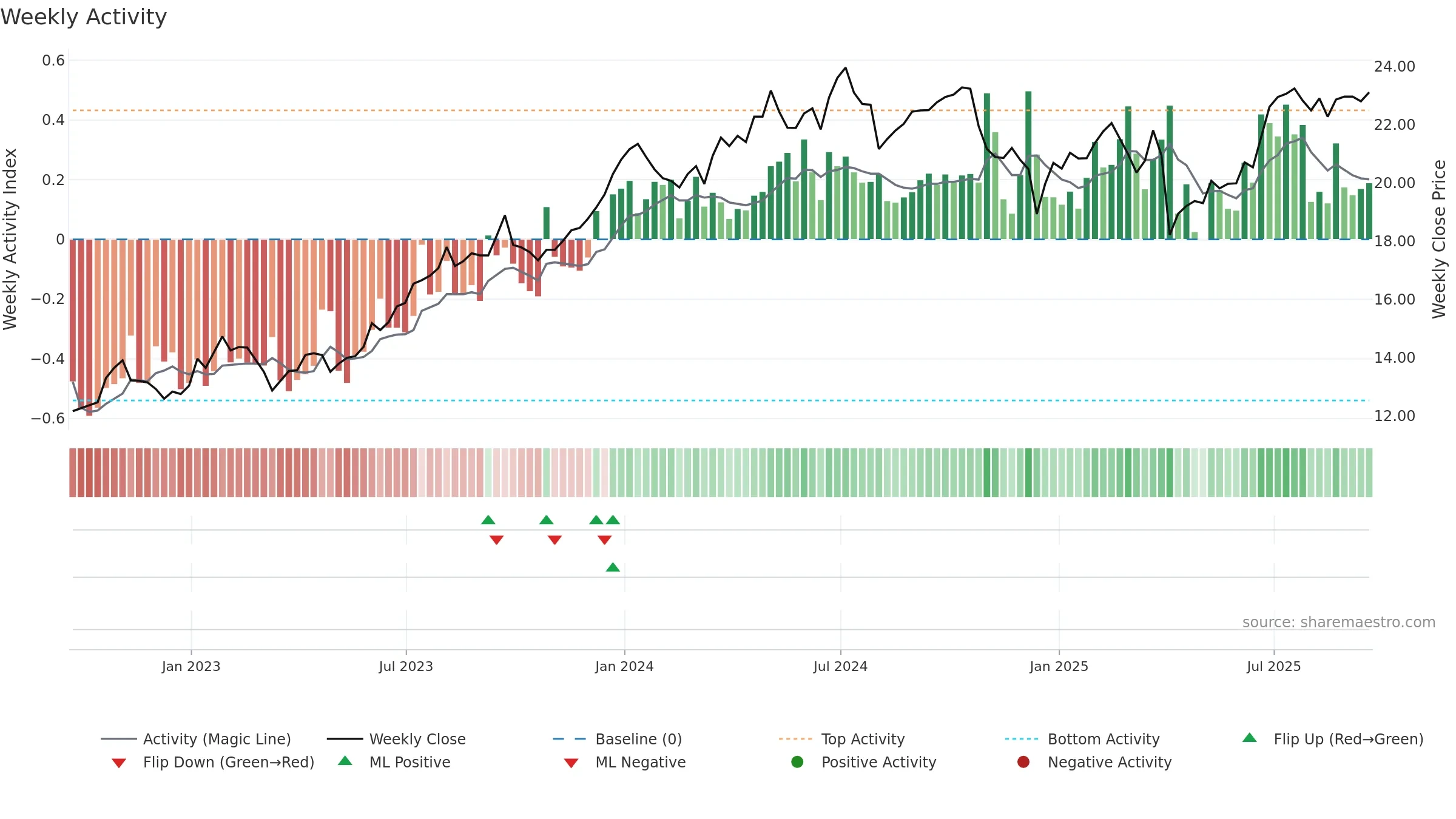Click the rightmost red Flip Down triangle marker
Screen dimensions: 1456x819
point(604,540)
